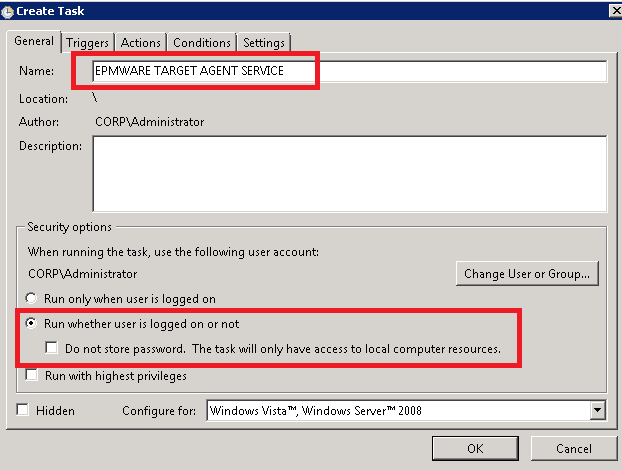Enable the Do not store password checkbox
Screen dimensions: 622x470
[54, 349]
